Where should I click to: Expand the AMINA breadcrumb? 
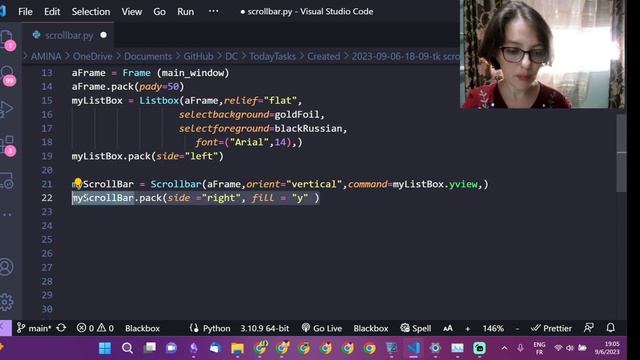[x=46, y=56]
